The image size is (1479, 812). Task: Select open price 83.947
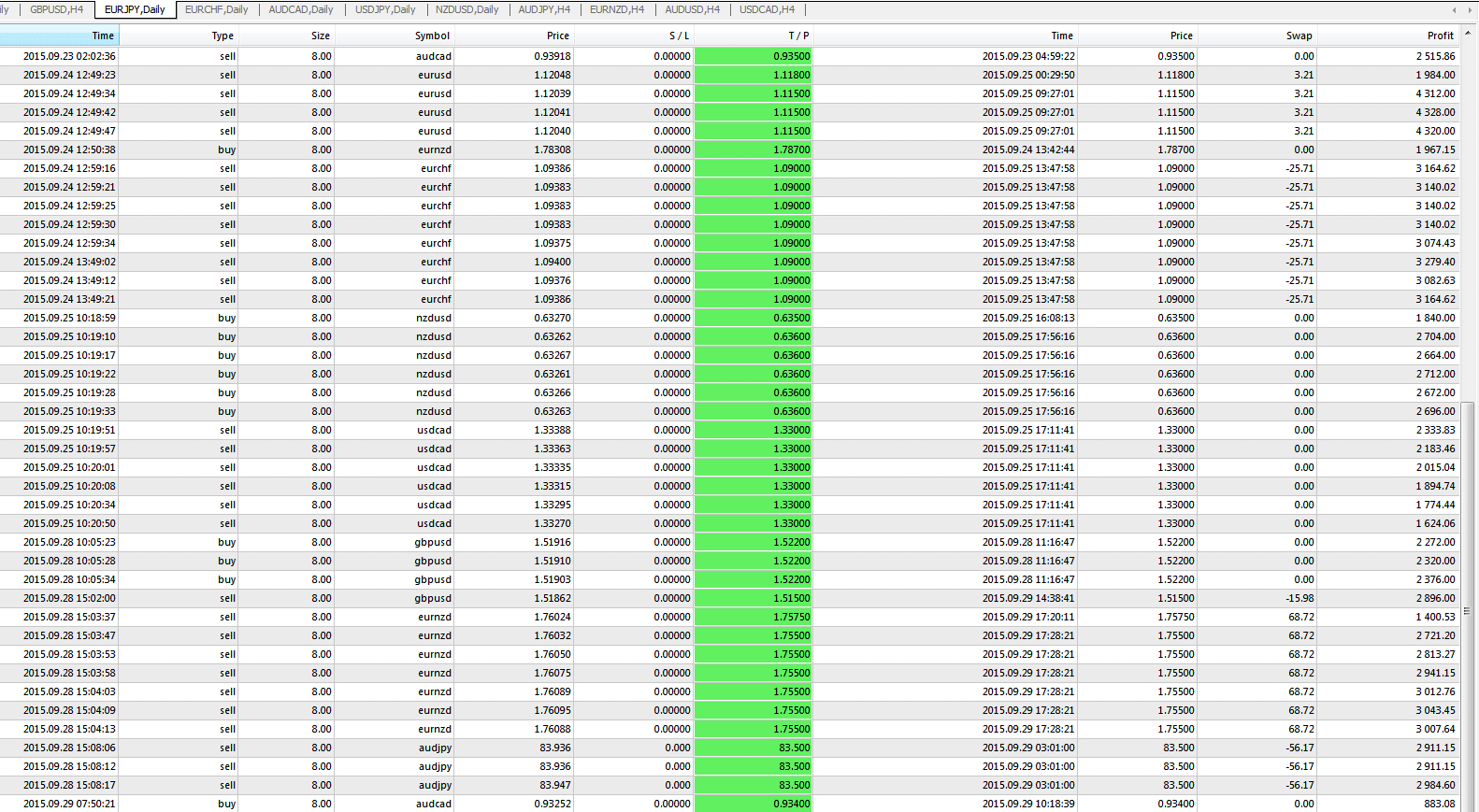click(x=555, y=785)
